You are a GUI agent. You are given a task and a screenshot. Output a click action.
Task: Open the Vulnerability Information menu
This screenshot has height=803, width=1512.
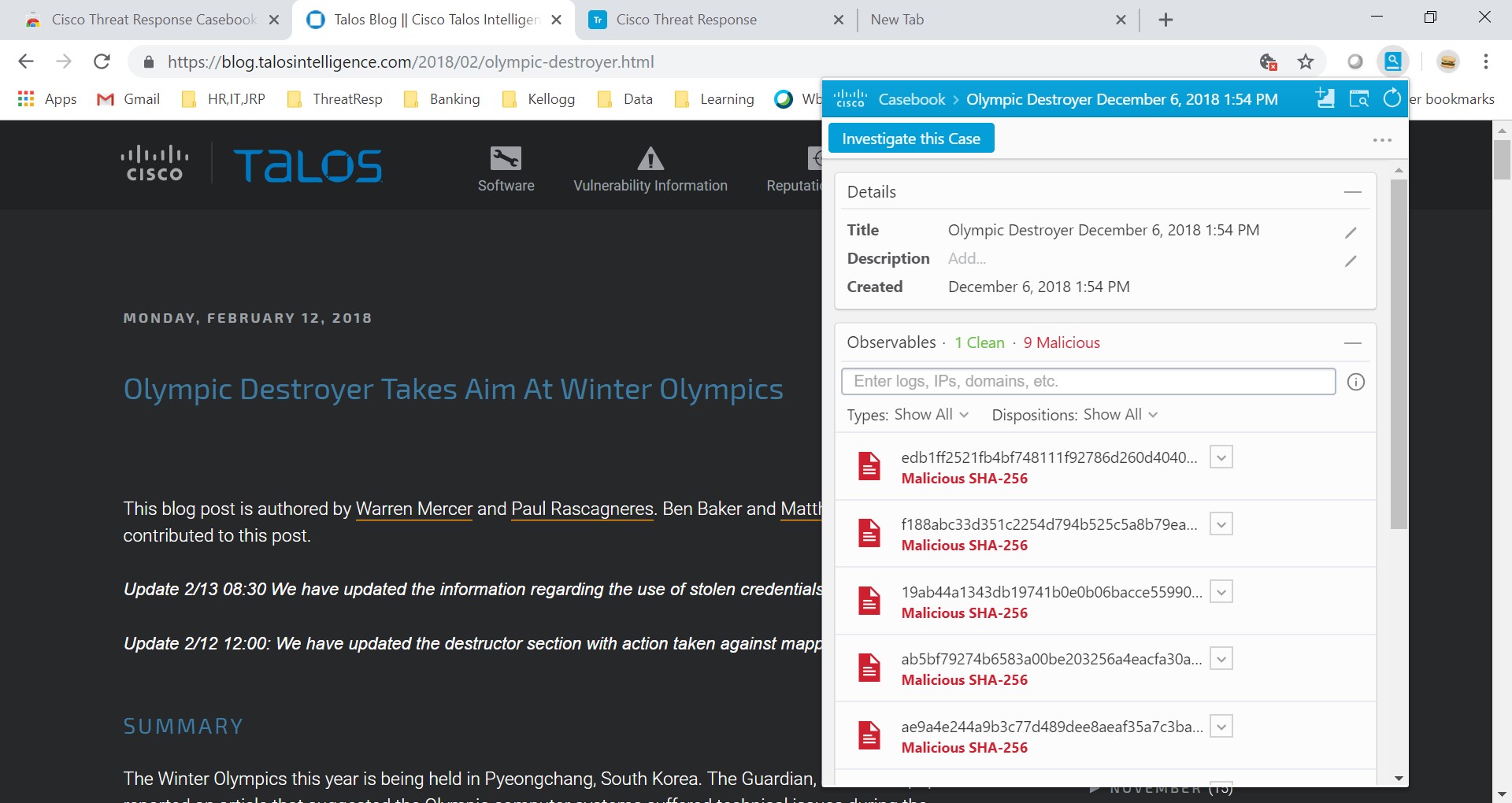650,169
